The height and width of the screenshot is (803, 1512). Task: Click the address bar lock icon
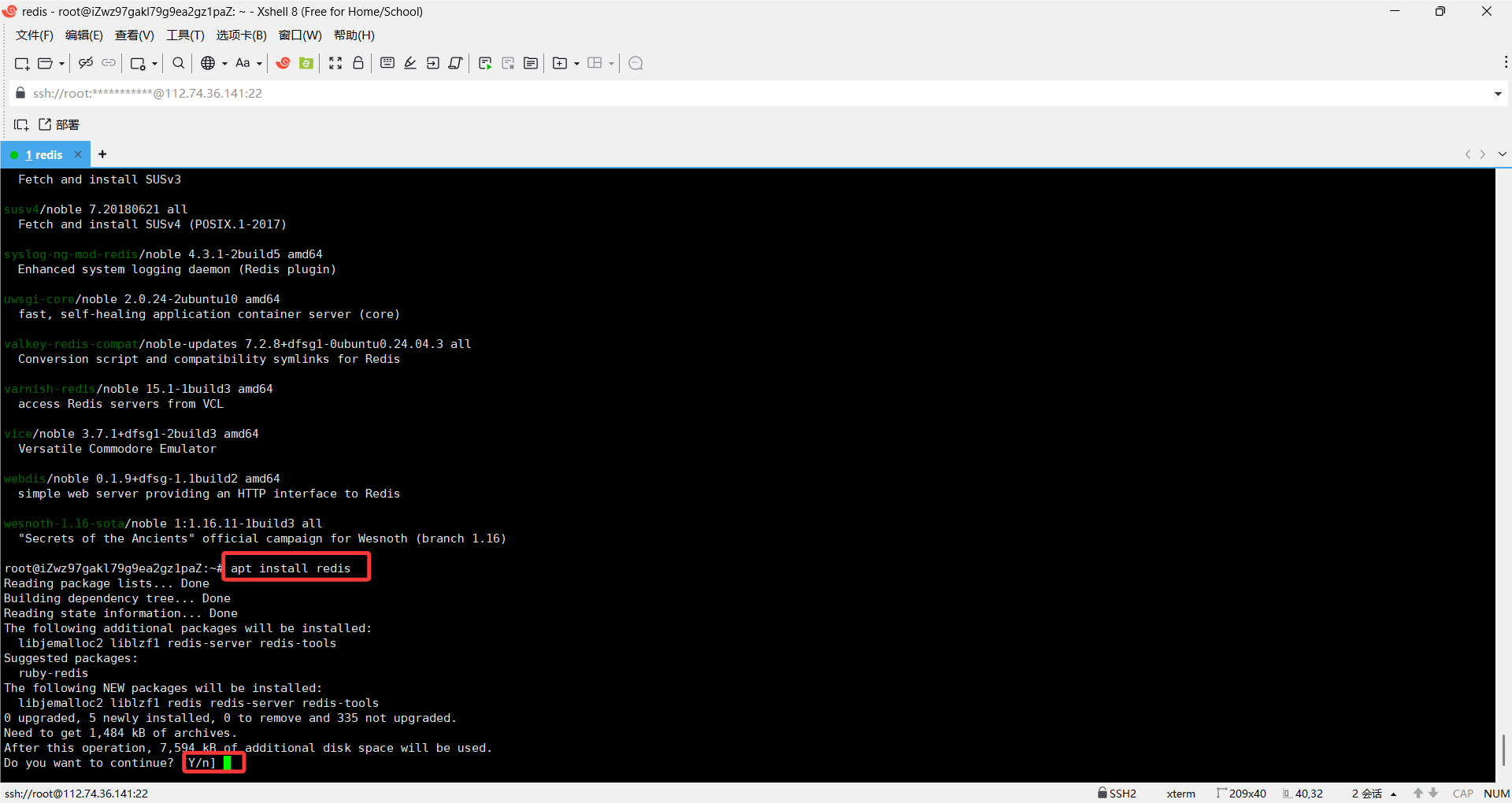click(x=20, y=93)
